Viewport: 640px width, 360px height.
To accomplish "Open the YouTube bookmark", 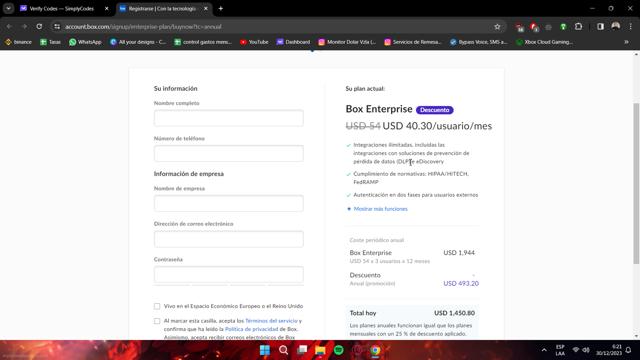I will click(254, 42).
